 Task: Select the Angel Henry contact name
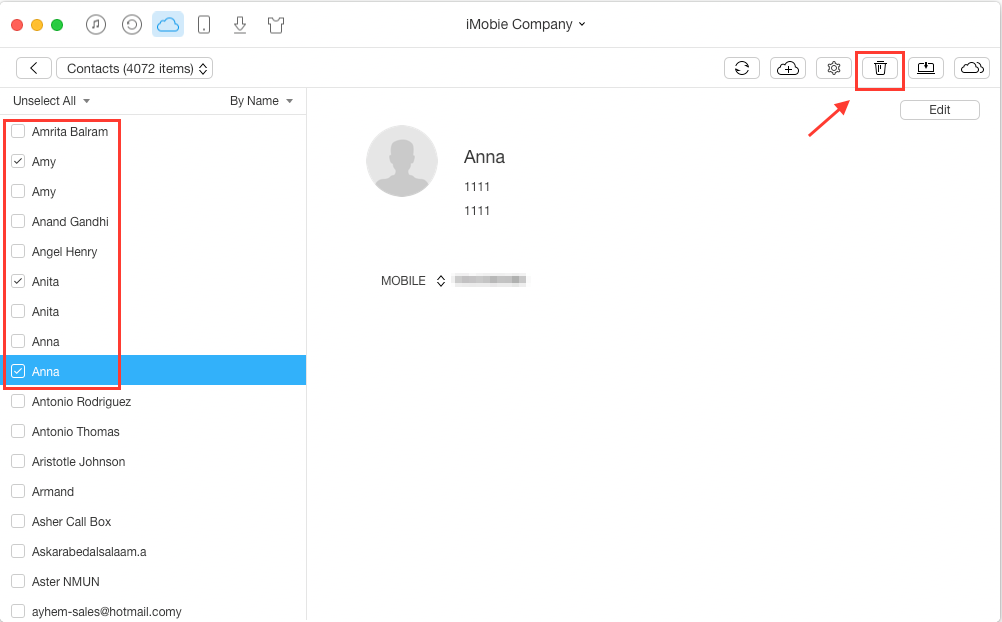tap(65, 252)
